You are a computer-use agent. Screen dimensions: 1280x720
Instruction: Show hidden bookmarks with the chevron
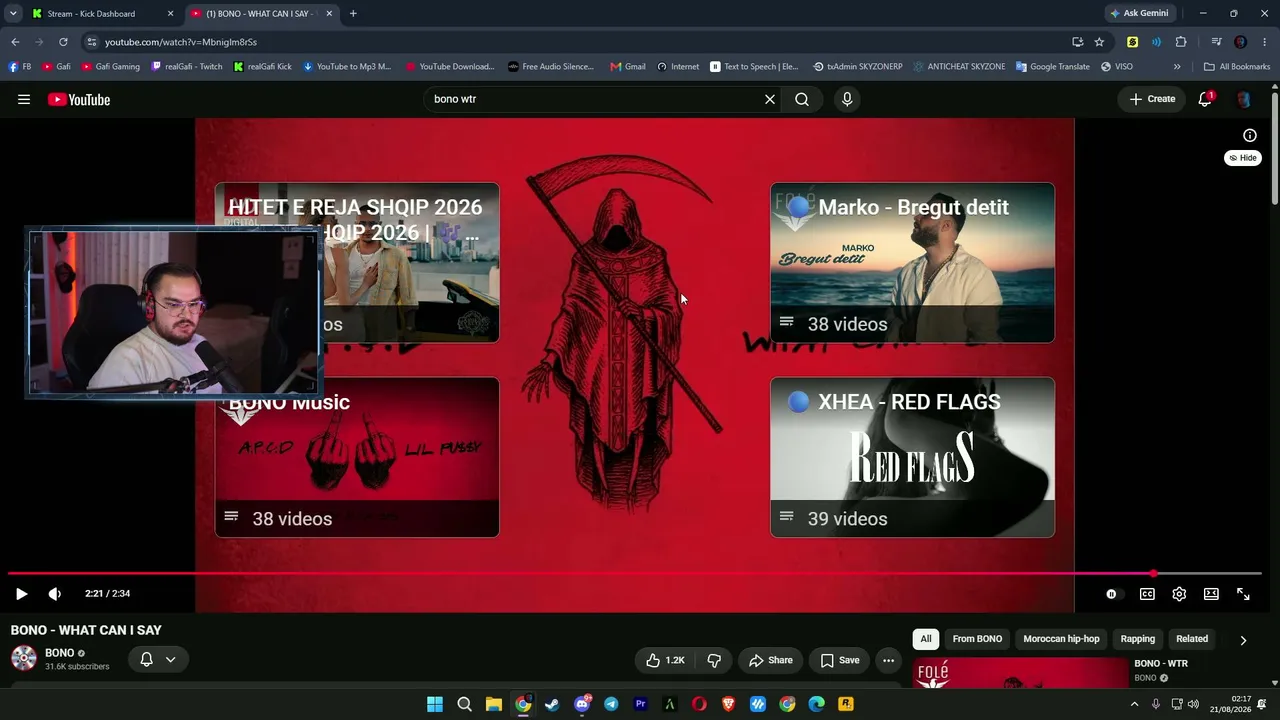click(1177, 67)
